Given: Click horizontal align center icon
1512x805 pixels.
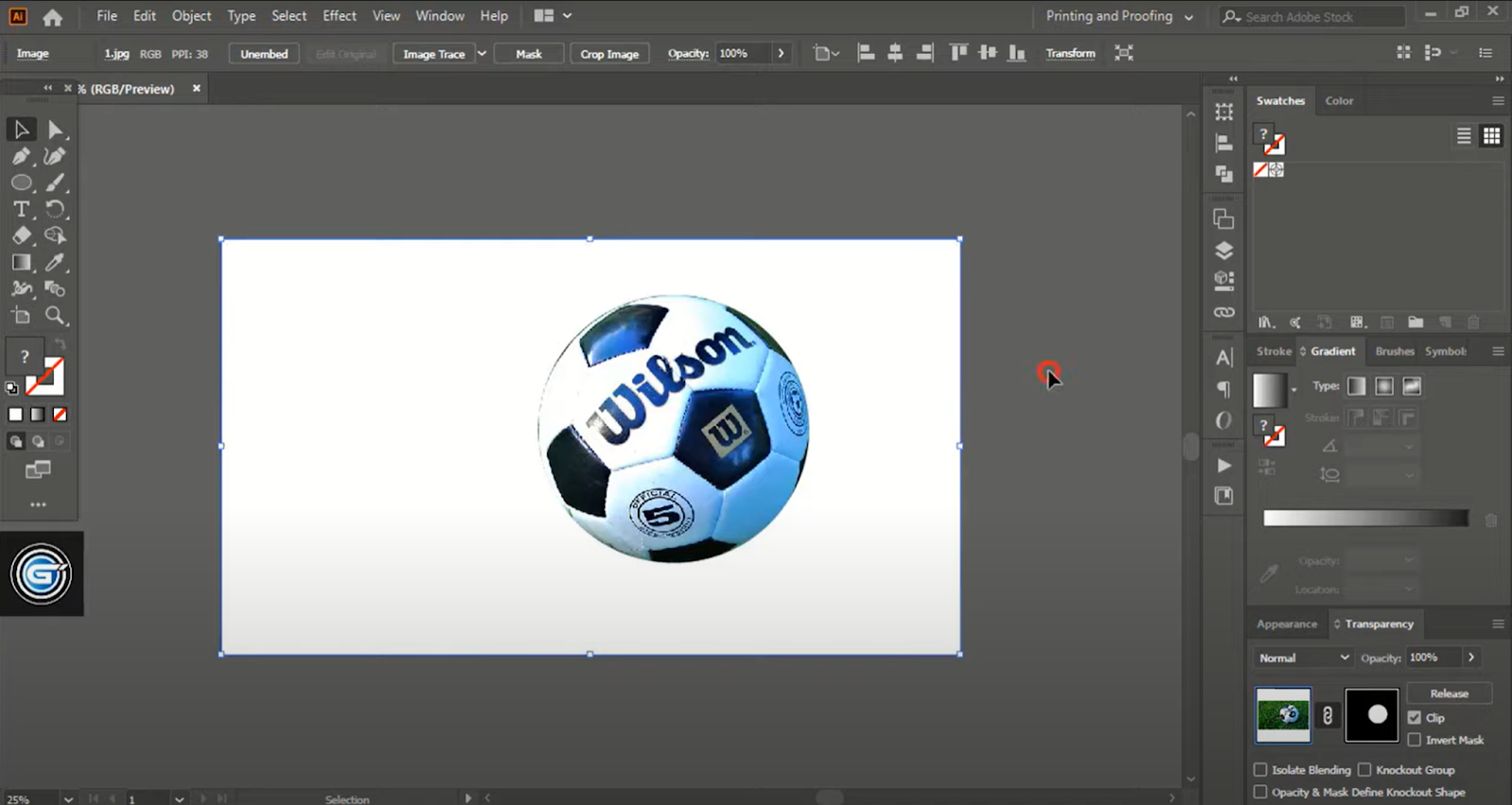Looking at the screenshot, I should [x=895, y=53].
